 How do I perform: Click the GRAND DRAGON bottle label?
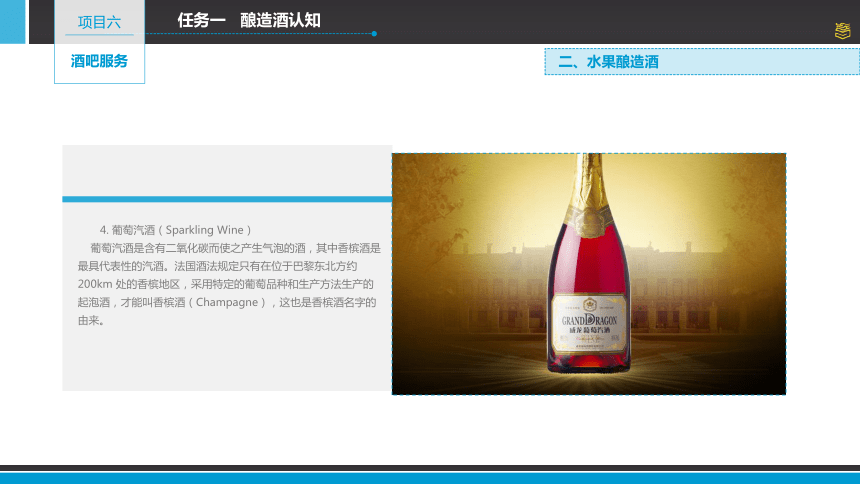pyautogui.click(x=589, y=324)
